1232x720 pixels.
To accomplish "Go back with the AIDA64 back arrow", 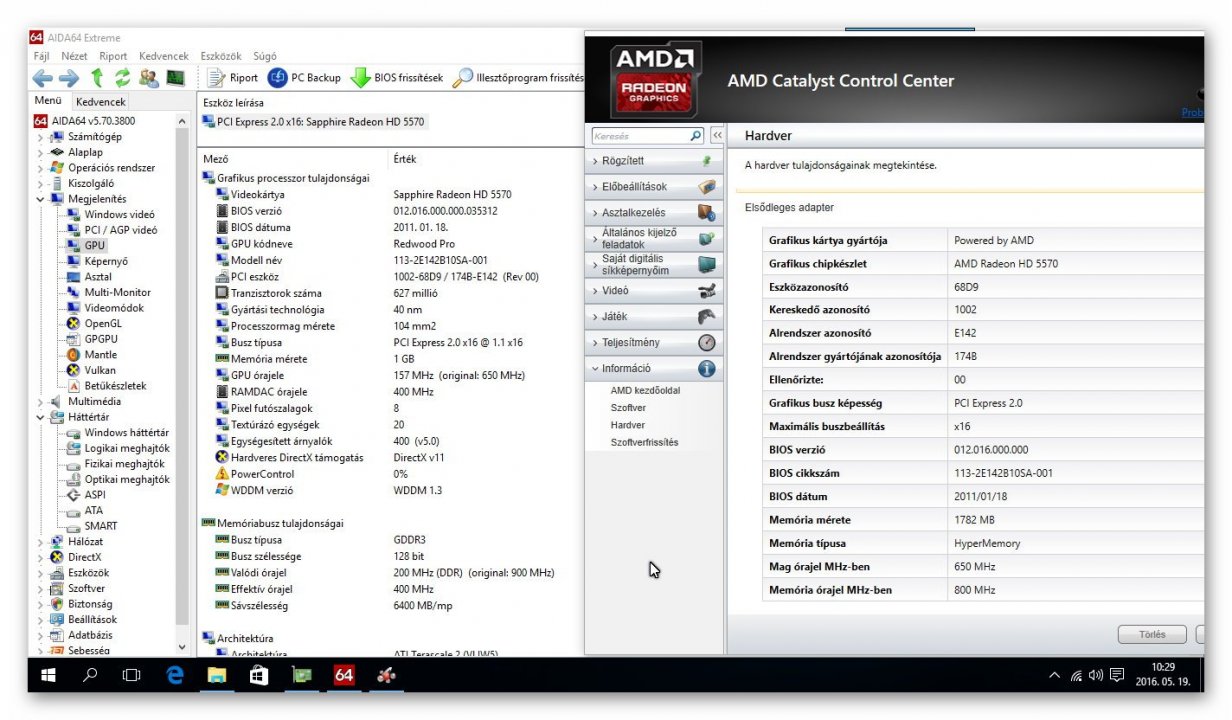I will tap(43, 78).
